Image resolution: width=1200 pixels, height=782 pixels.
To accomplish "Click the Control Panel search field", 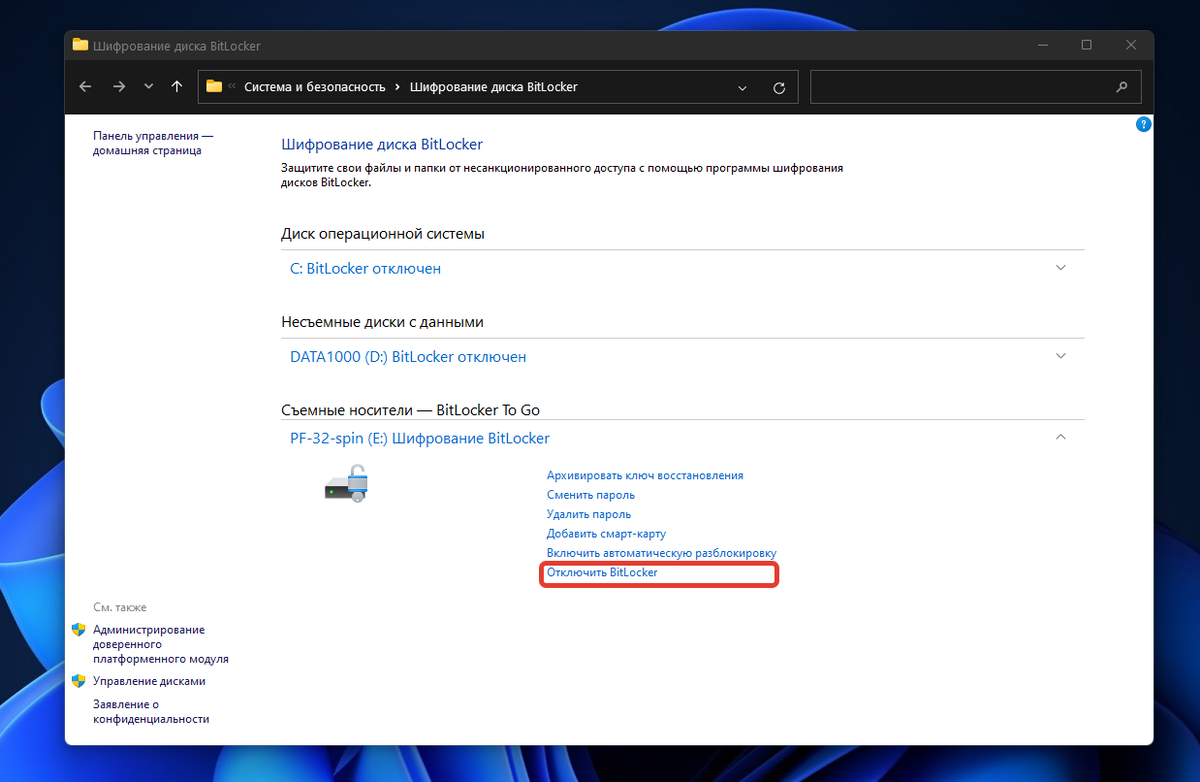I will point(975,87).
